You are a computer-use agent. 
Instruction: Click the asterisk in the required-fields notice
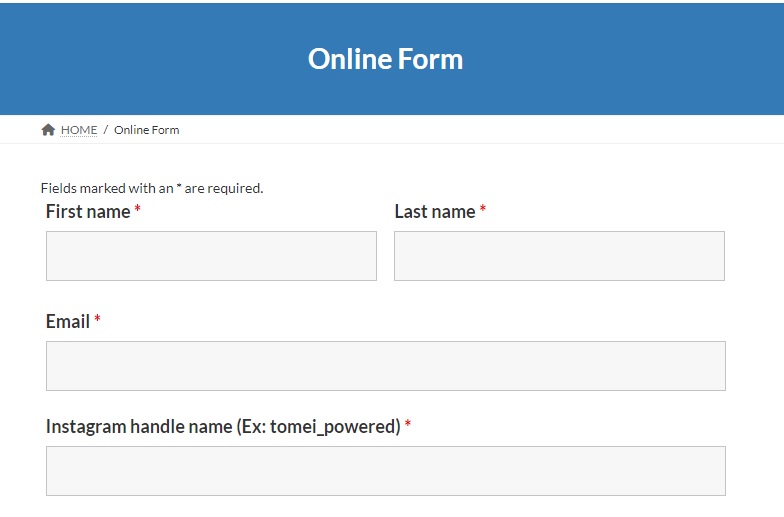[x=179, y=187]
